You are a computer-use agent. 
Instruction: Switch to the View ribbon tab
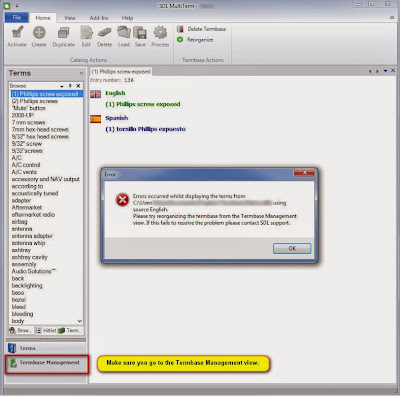[x=70, y=18]
